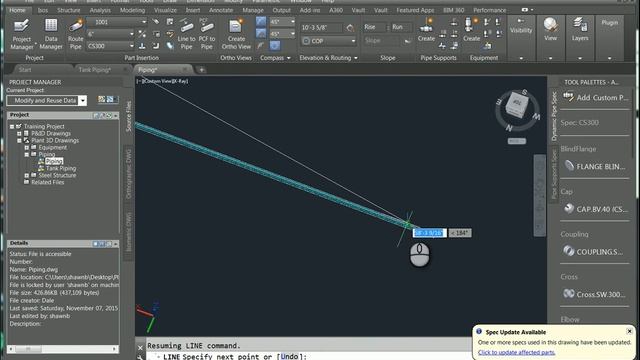Select the COUPLING palette item

pos(594,251)
